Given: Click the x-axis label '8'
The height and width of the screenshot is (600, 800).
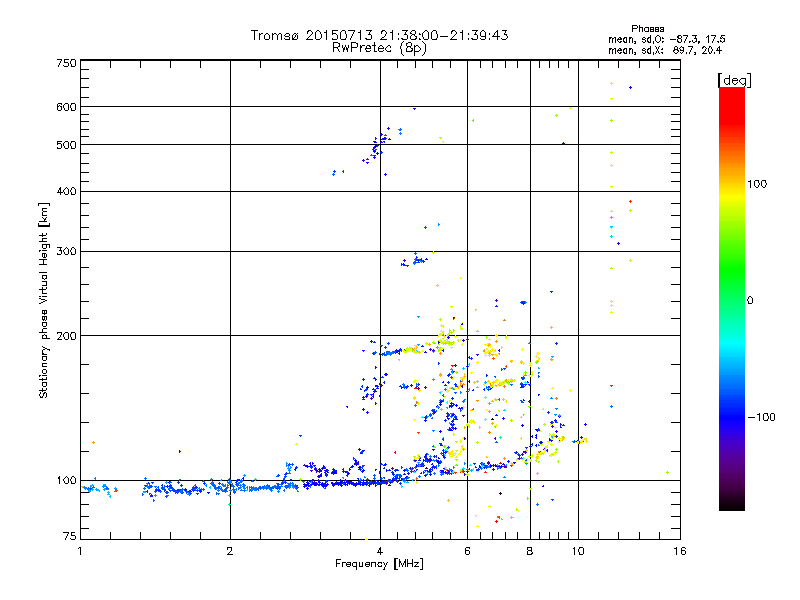Looking at the screenshot, I should [530, 551].
